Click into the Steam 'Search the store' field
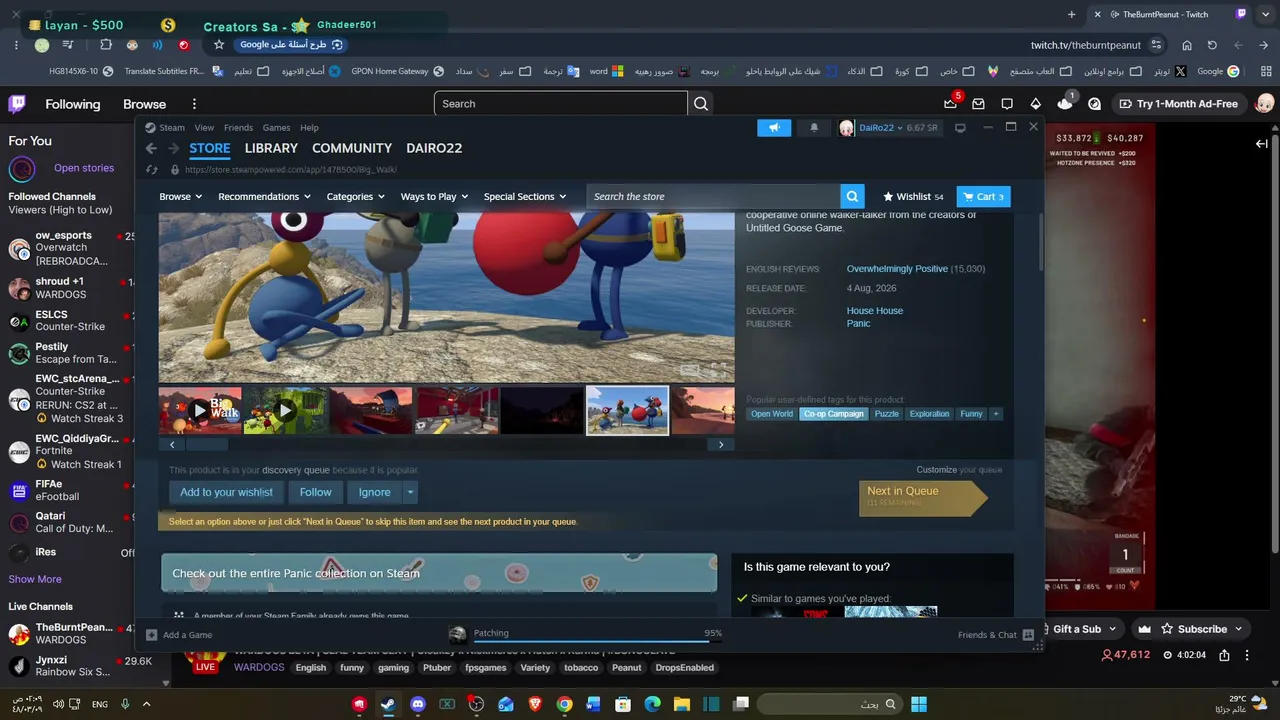 click(714, 197)
